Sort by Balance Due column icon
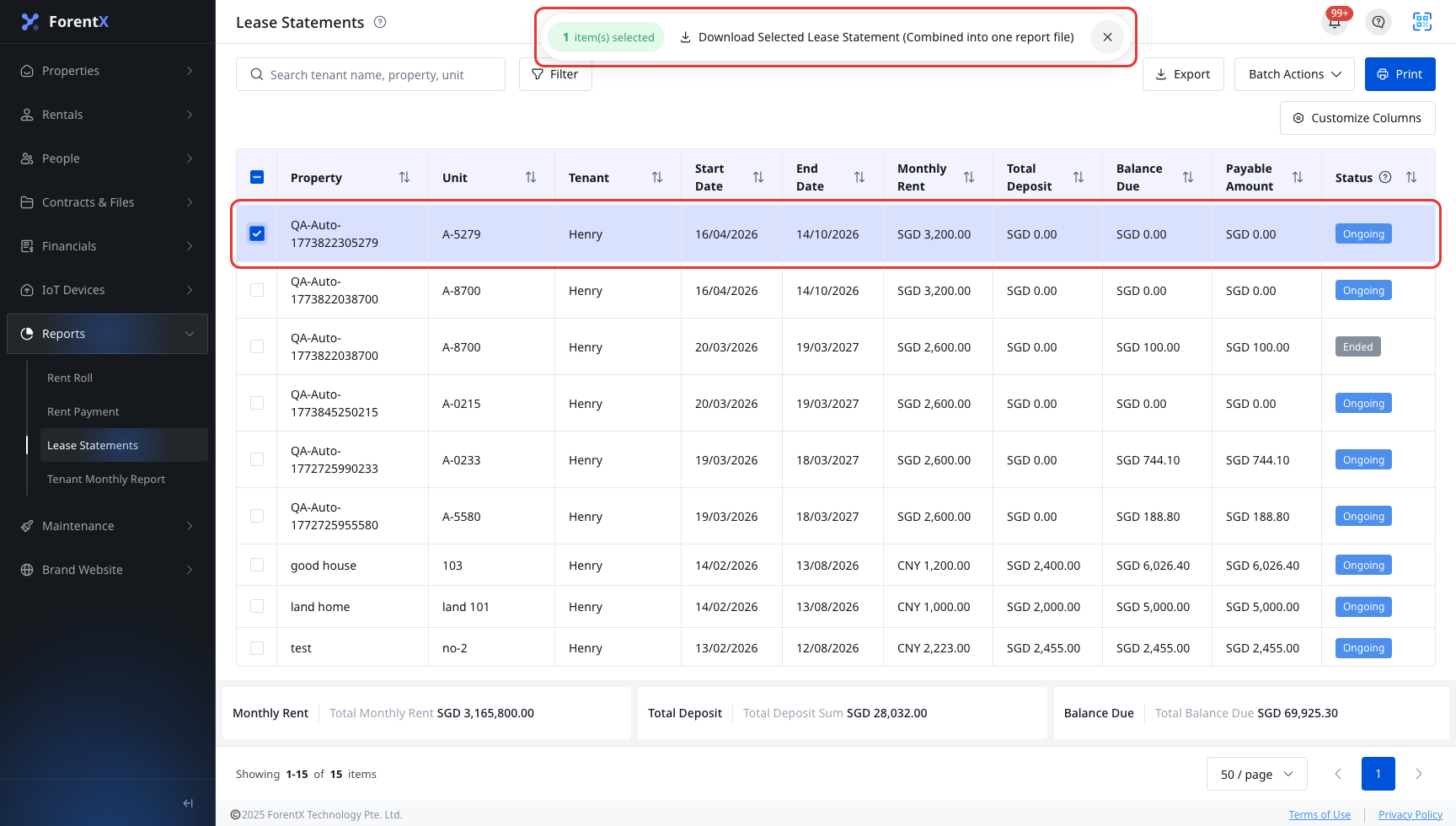1456x826 pixels. click(1188, 177)
